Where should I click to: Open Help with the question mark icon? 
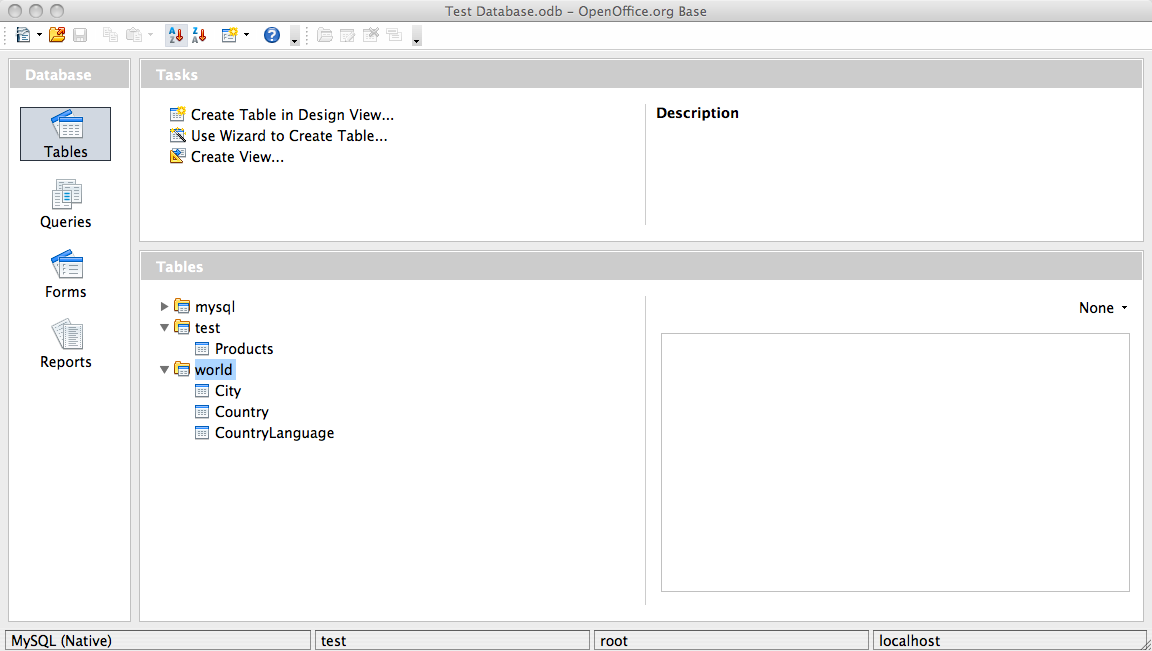pyautogui.click(x=271, y=35)
